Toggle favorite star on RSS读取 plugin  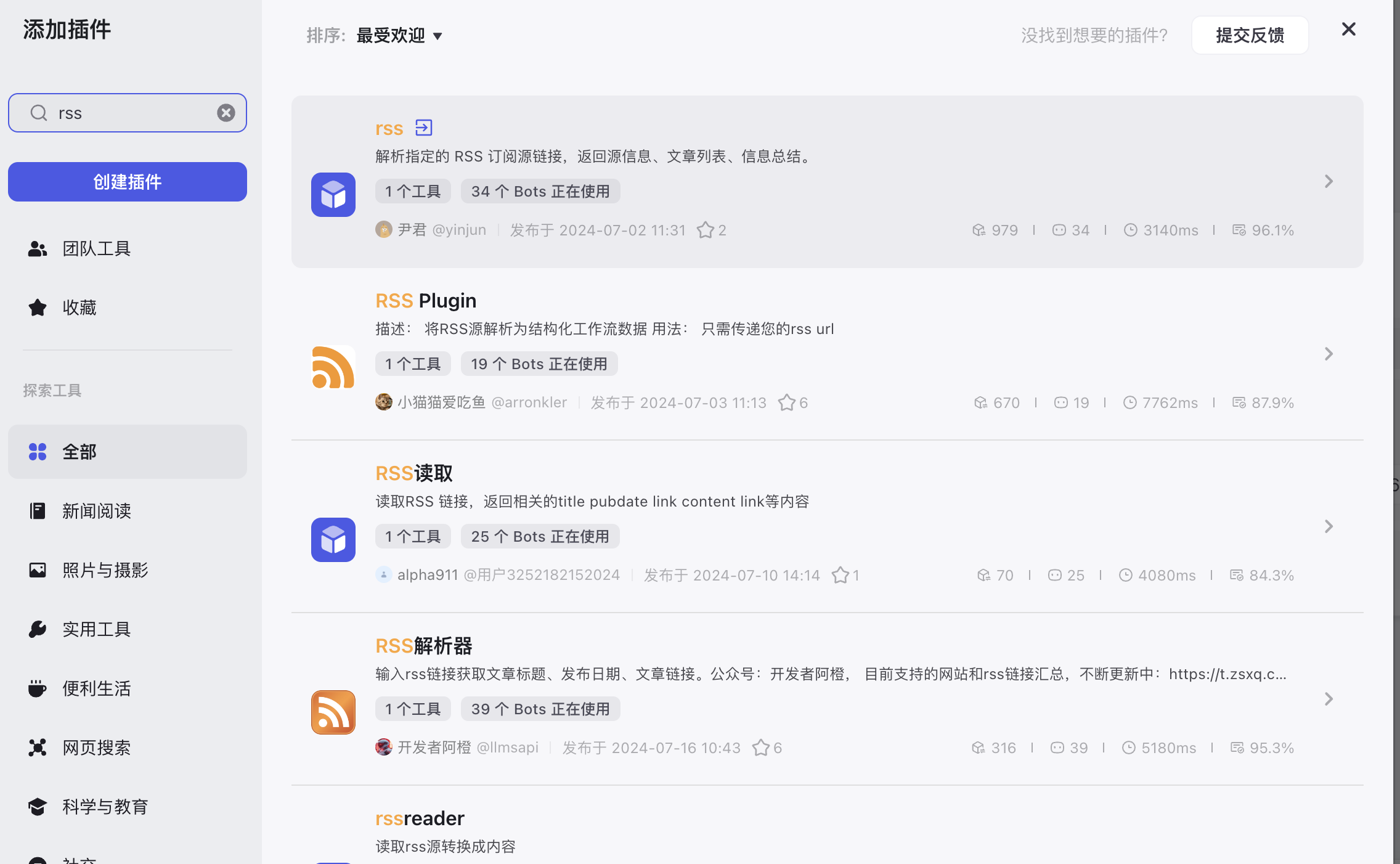point(840,575)
